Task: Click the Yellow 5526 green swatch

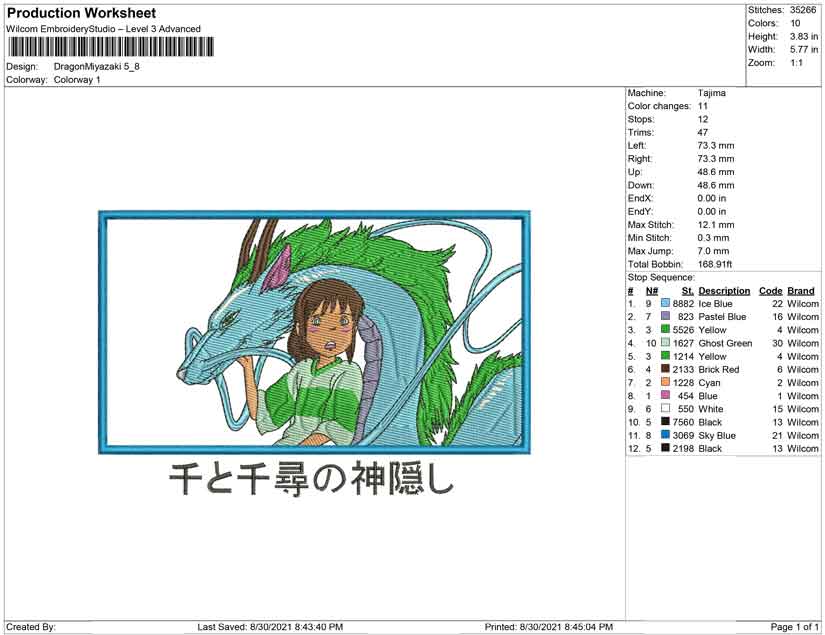Action: [x=666, y=330]
